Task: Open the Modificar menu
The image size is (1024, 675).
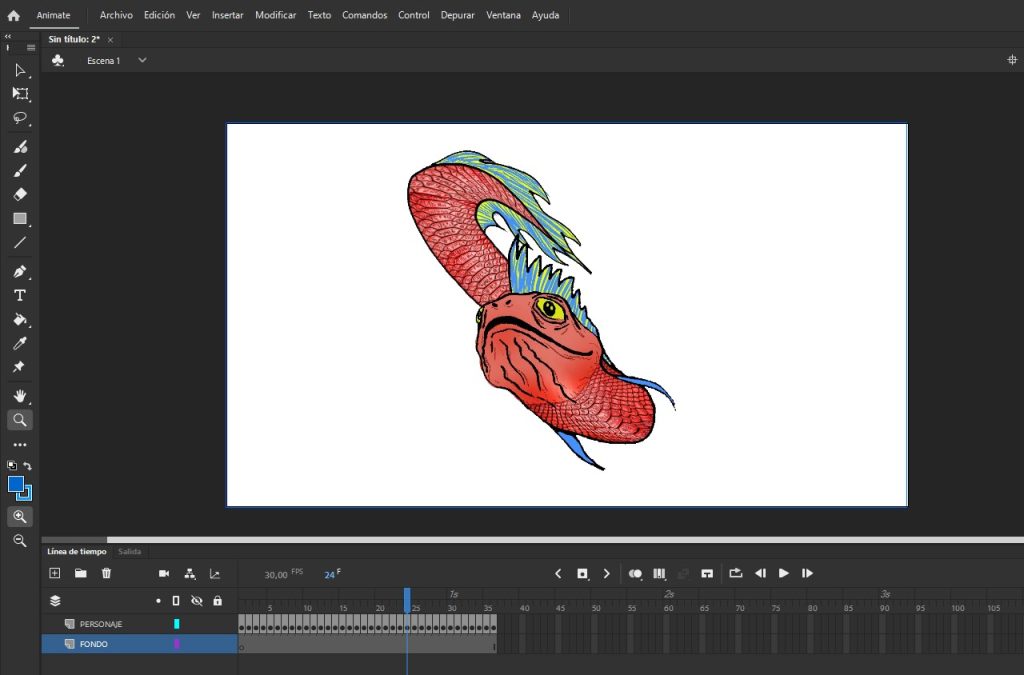Action: point(276,15)
